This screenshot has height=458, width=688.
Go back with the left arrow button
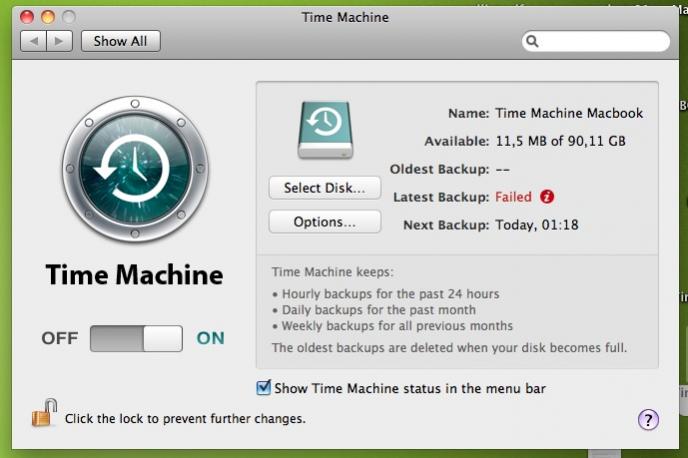tap(33, 41)
